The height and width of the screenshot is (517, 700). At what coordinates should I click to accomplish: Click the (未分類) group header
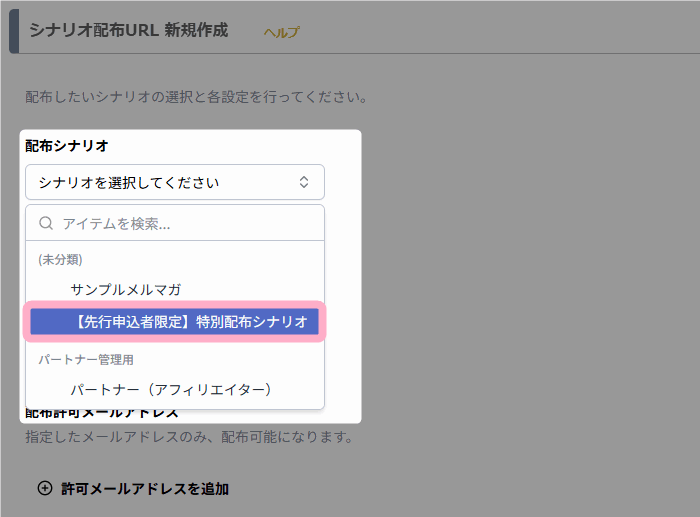[x=60, y=259]
